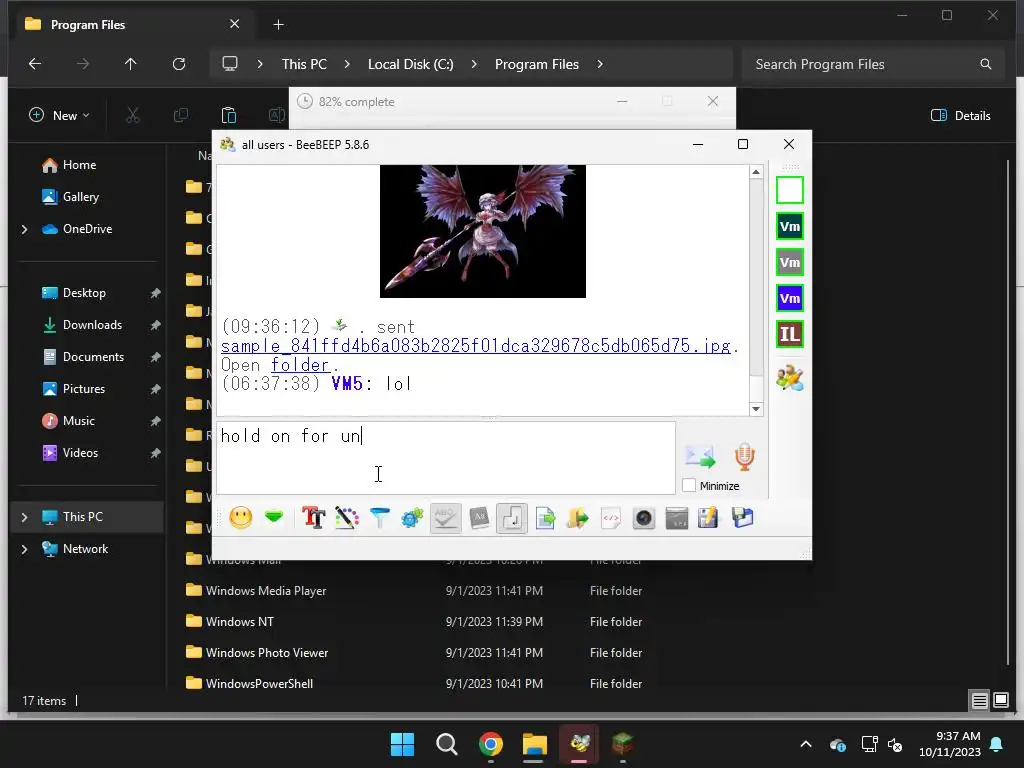
Task: Expand This PC in navigation pane
Action: 24,517
